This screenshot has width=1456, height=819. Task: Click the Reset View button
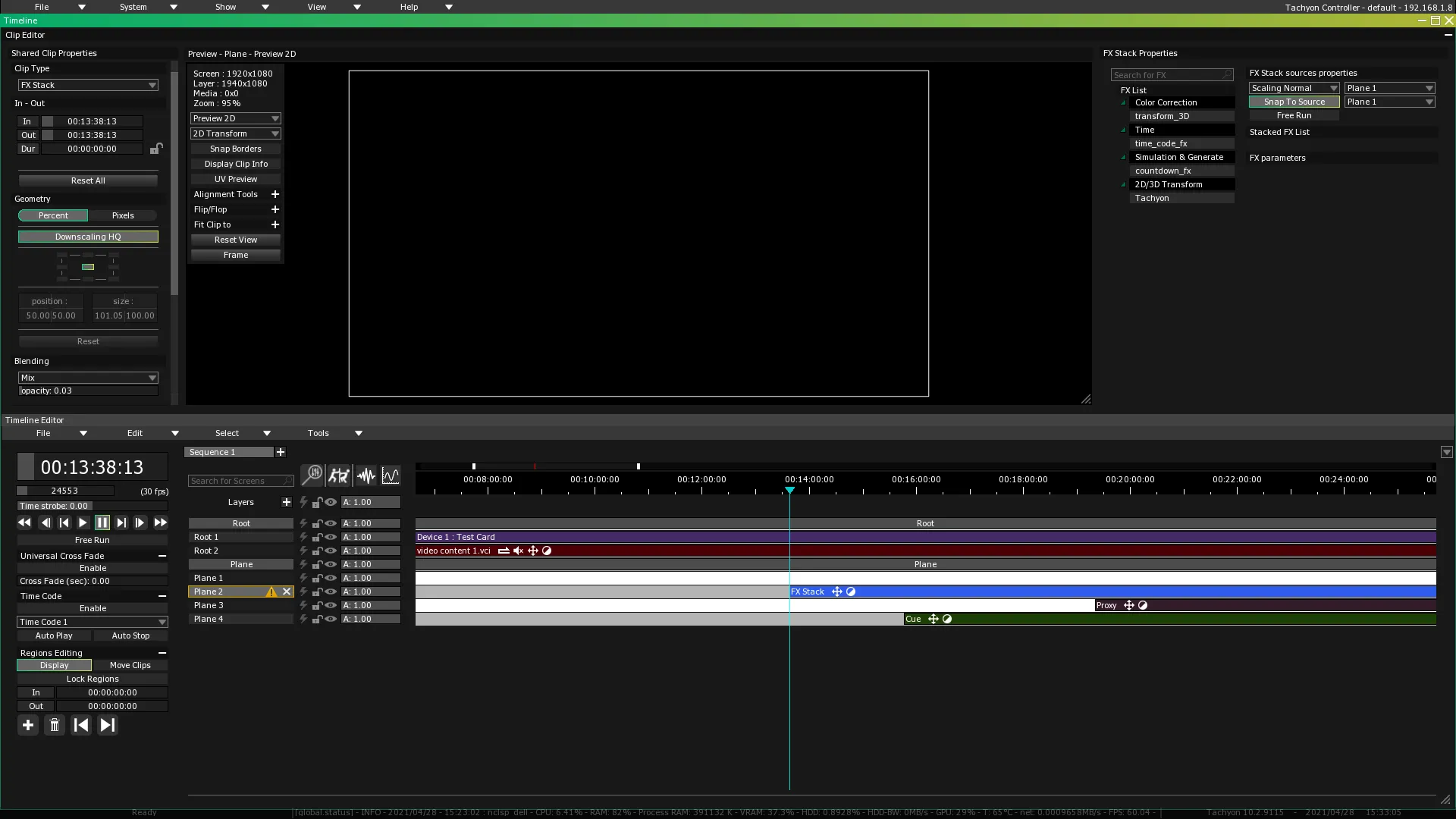pyautogui.click(x=236, y=240)
